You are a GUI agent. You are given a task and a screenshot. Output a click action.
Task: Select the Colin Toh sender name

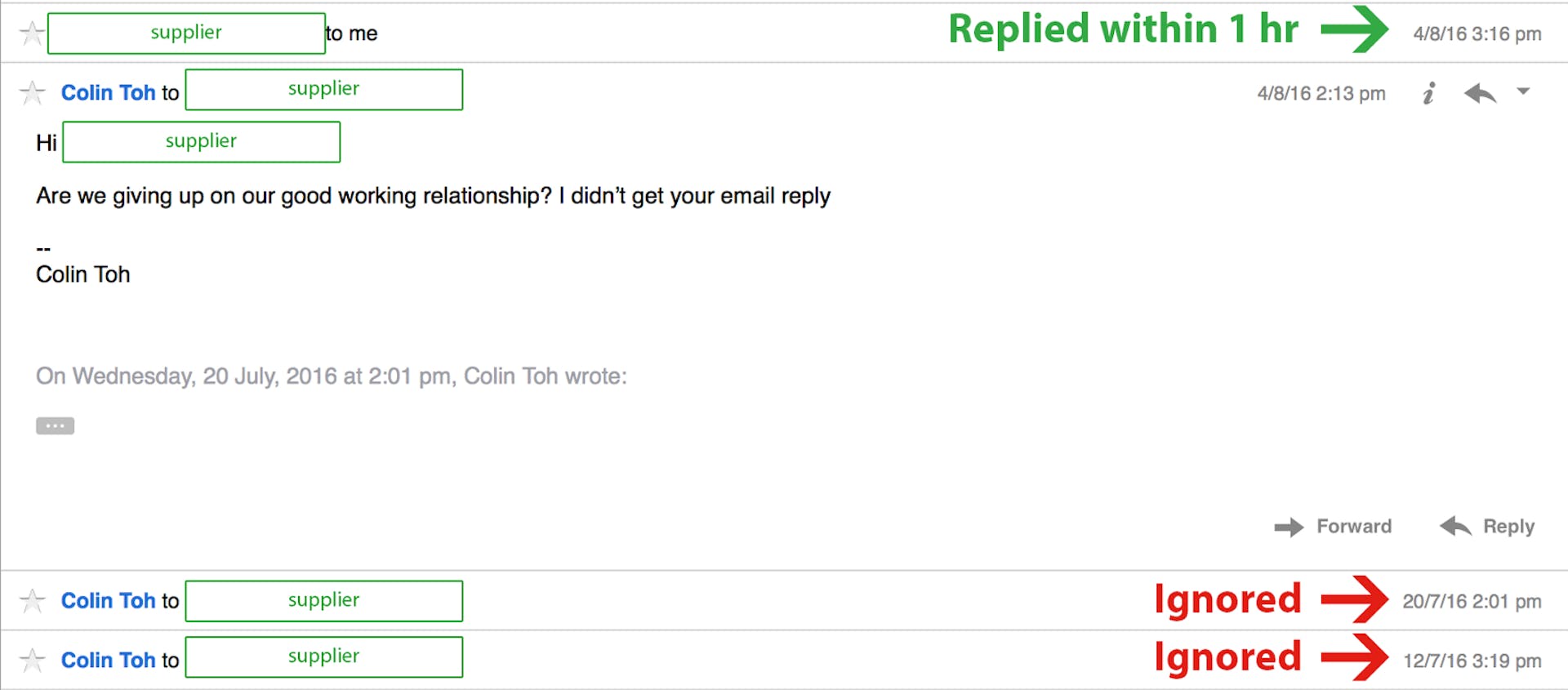click(108, 92)
